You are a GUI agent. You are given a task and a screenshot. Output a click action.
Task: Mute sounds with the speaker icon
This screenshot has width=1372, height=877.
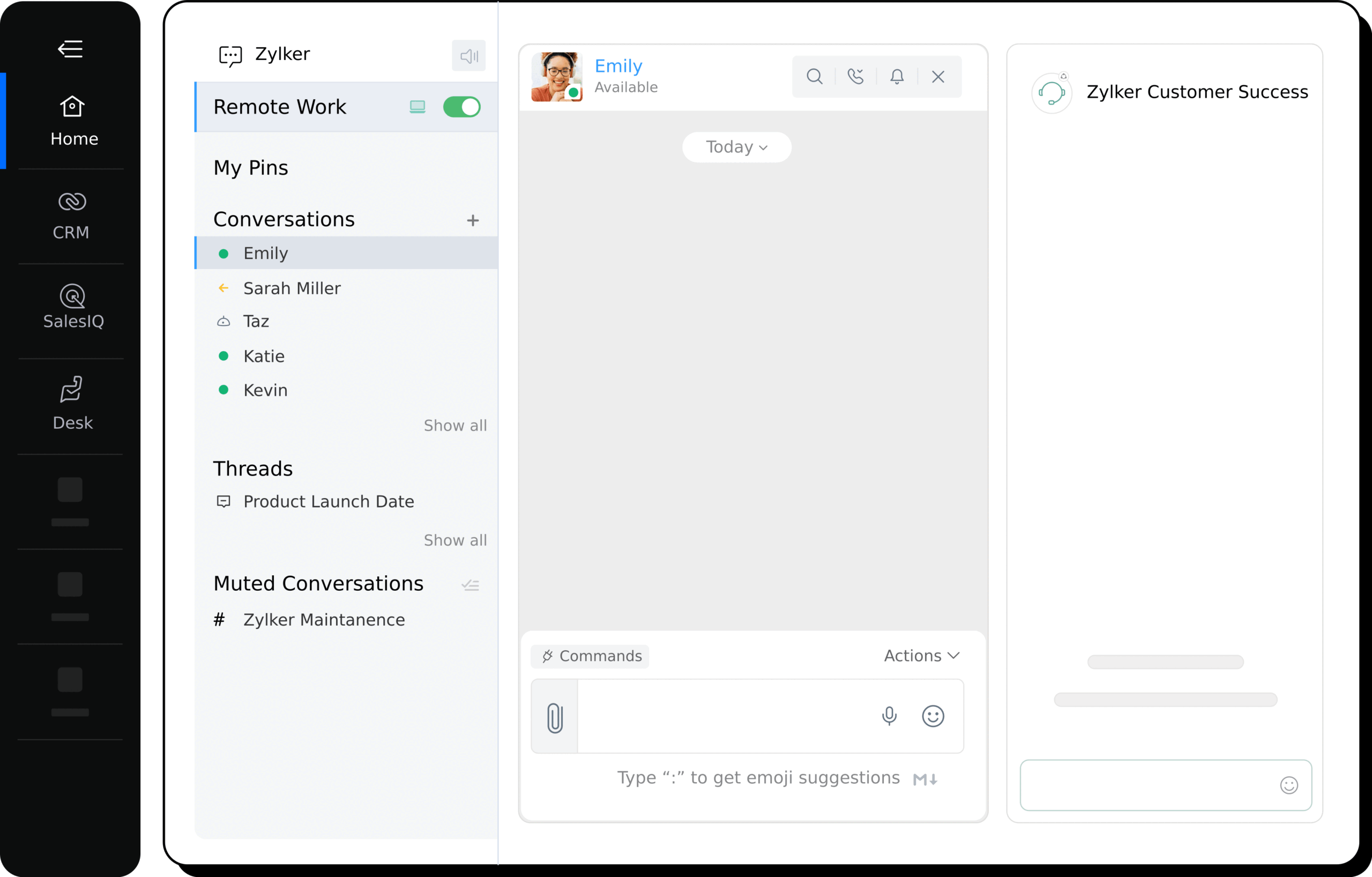468,56
